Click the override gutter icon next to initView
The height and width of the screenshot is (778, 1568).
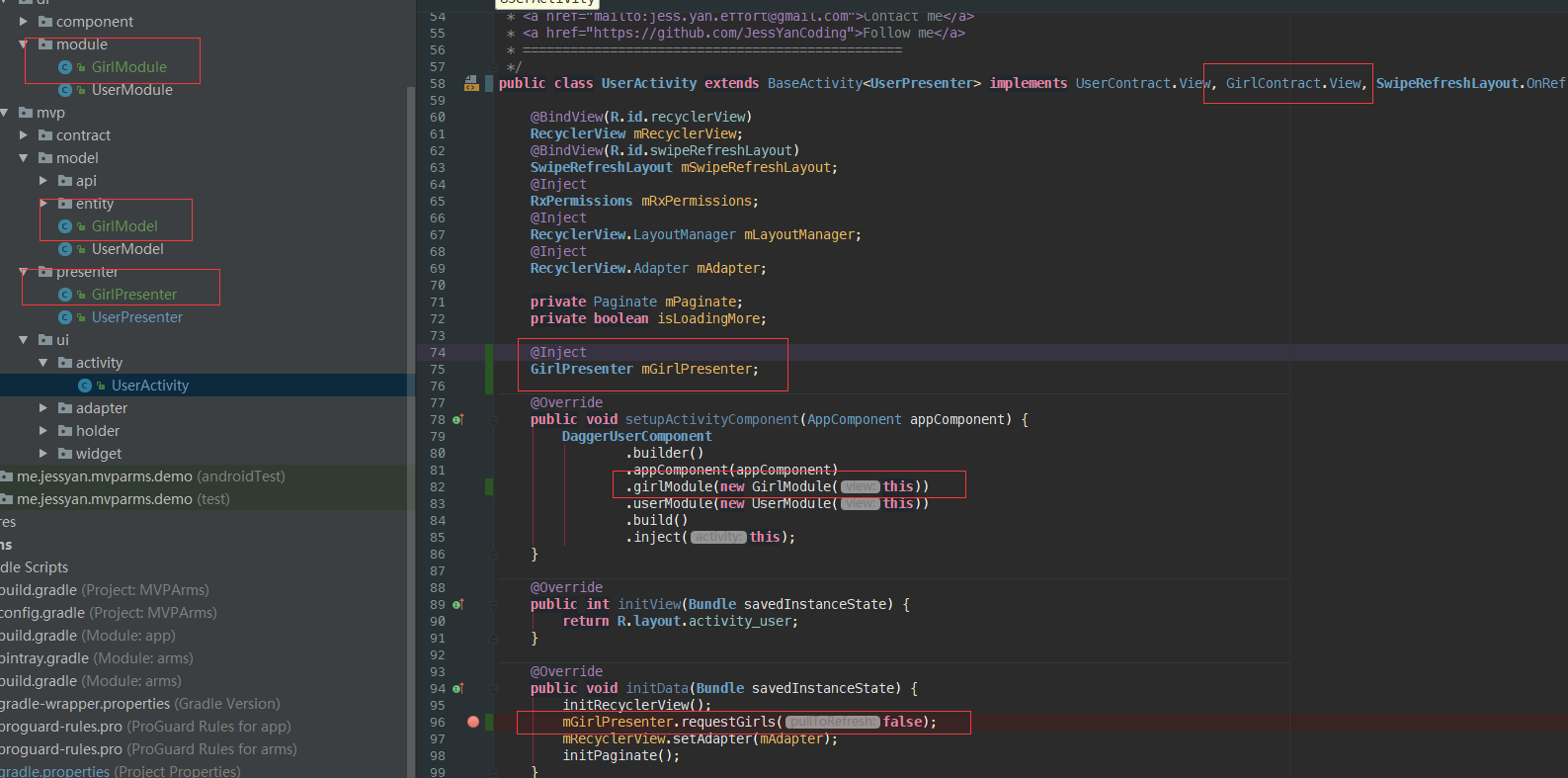458,605
